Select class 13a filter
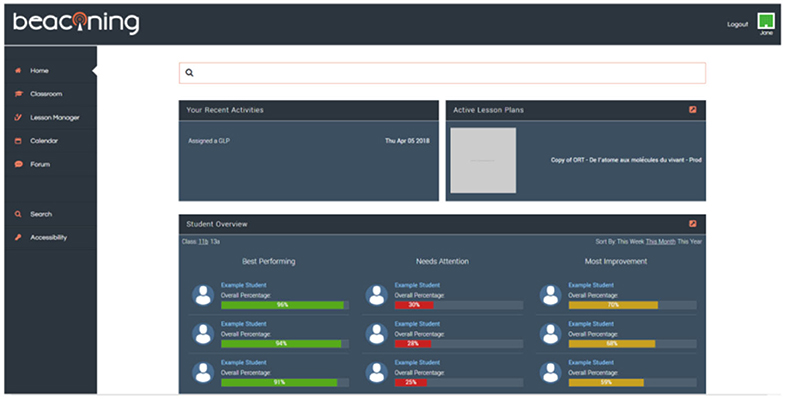Viewport: 785px width, 399px height. (215, 242)
